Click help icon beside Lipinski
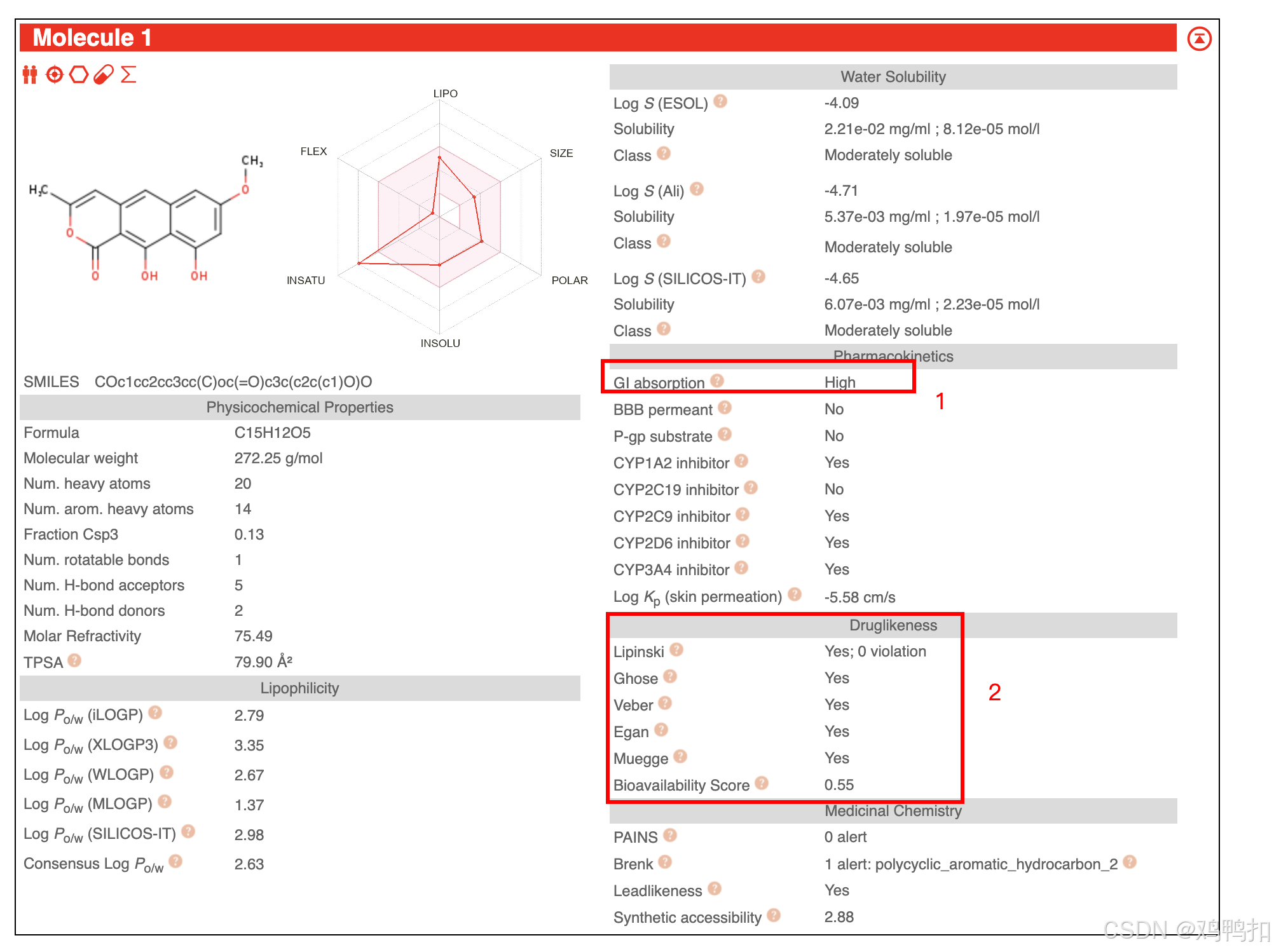 click(x=676, y=649)
